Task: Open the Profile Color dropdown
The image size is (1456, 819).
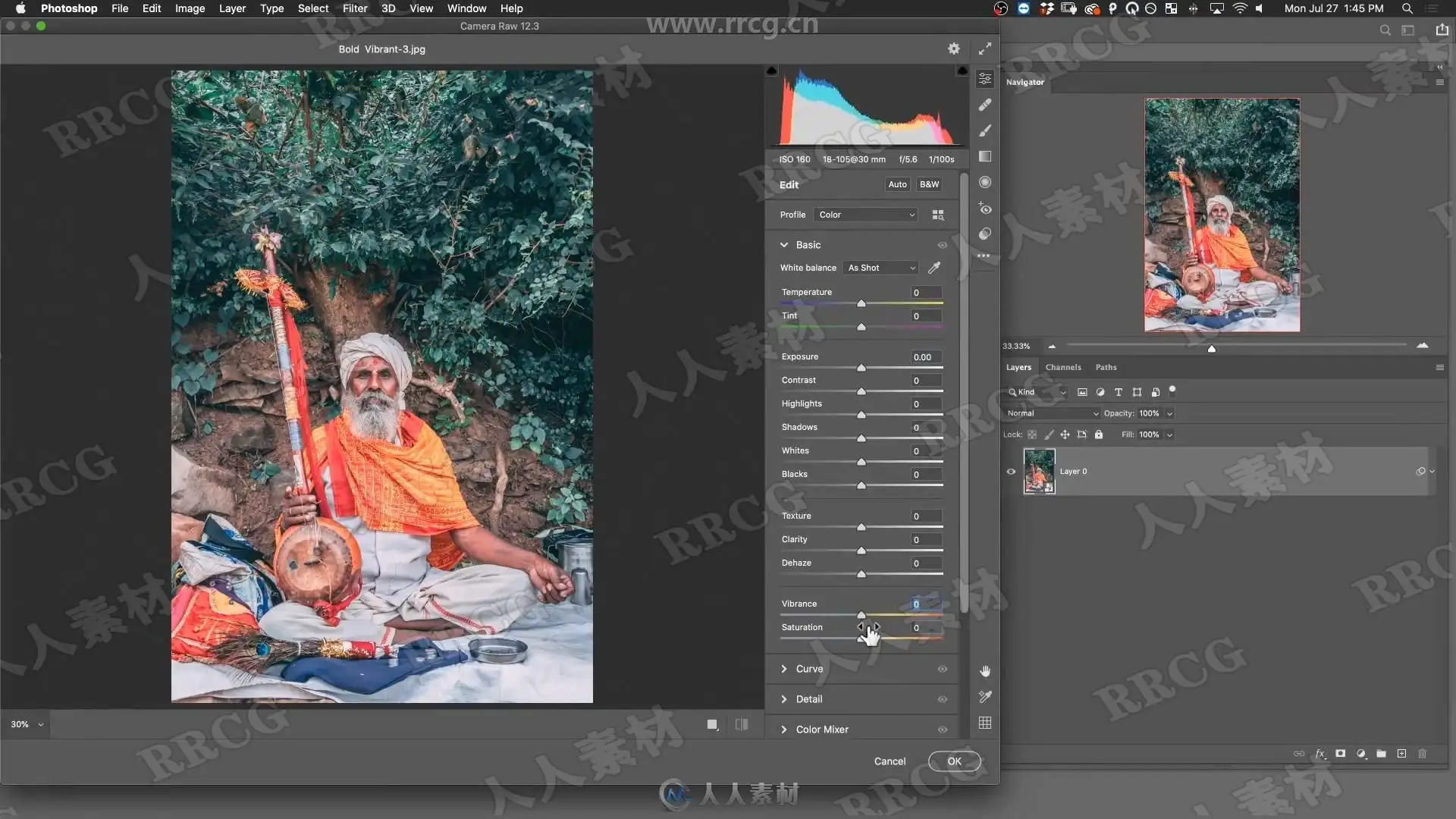Action: (866, 215)
